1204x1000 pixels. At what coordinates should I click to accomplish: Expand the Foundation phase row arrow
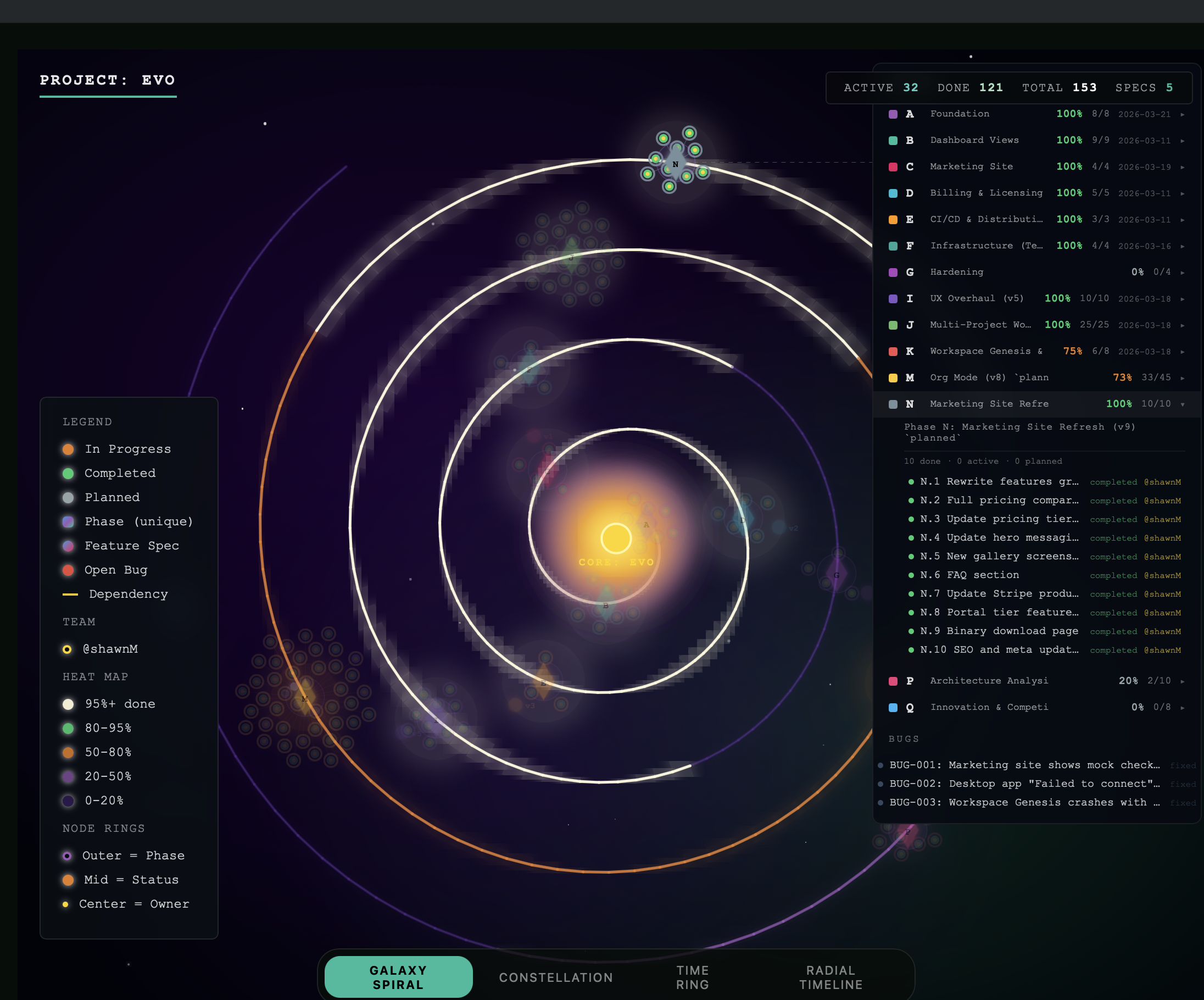(x=1182, y=114)
